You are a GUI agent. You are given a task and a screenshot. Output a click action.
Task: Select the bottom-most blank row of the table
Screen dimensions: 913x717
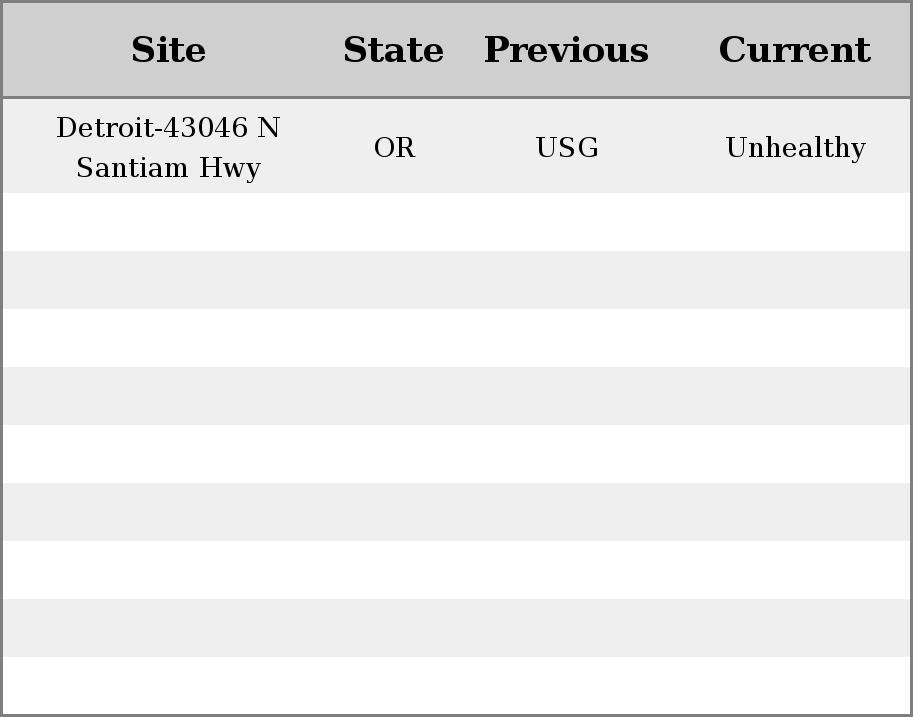456,686
